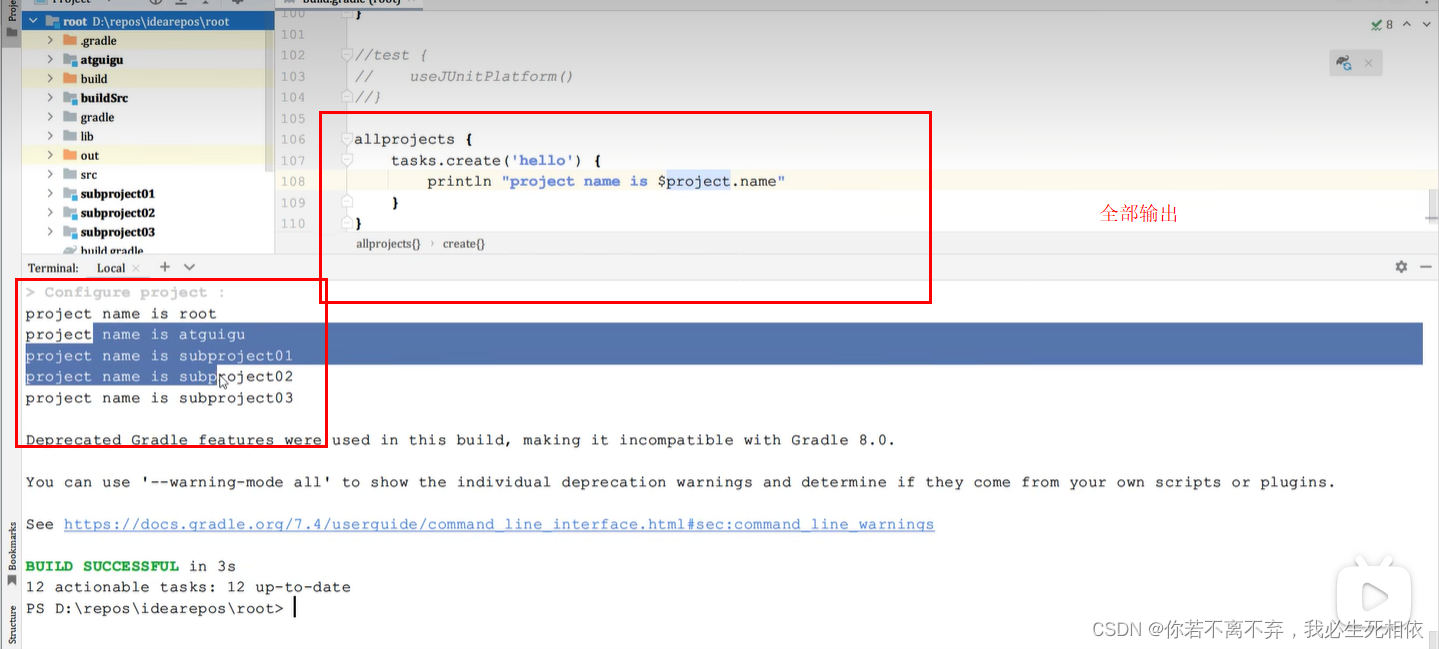Select the gradle folder icon
The height and width of the screenshot is (649, 1439).
pyautogui.click(x=70, y=117)
